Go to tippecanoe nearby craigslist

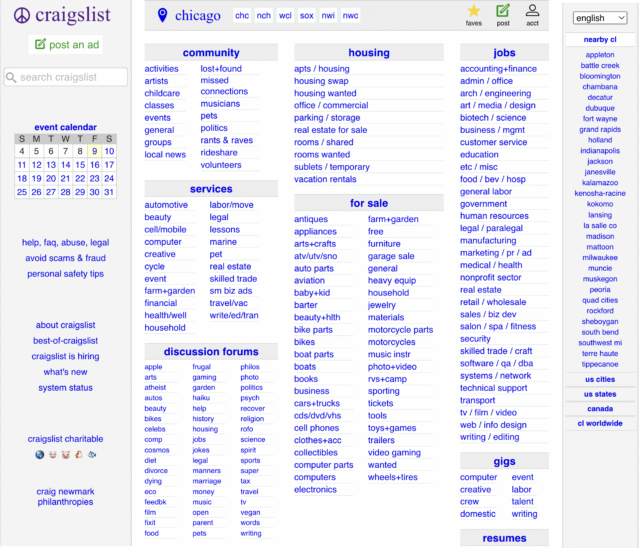click(600, 364)
